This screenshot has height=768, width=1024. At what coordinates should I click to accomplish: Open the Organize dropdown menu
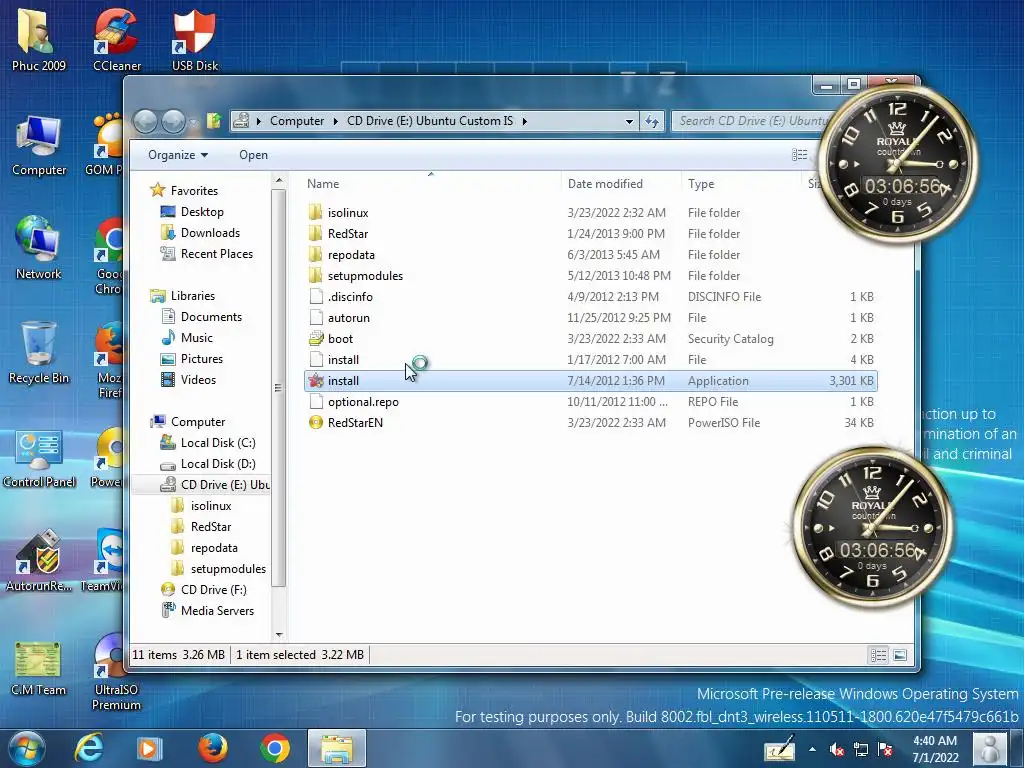[178, 155]
